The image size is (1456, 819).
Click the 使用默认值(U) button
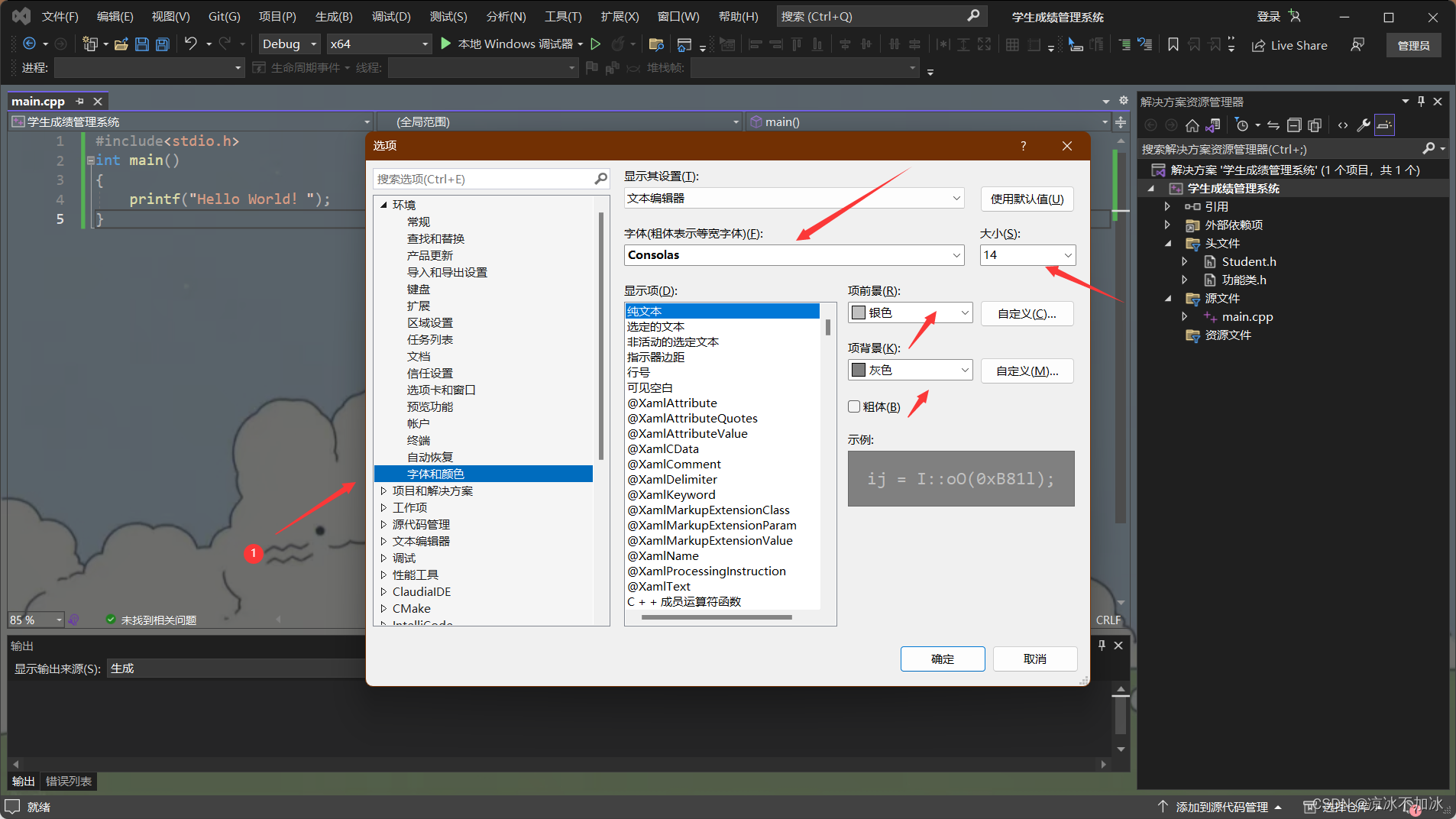click(x=1027, y=199)
